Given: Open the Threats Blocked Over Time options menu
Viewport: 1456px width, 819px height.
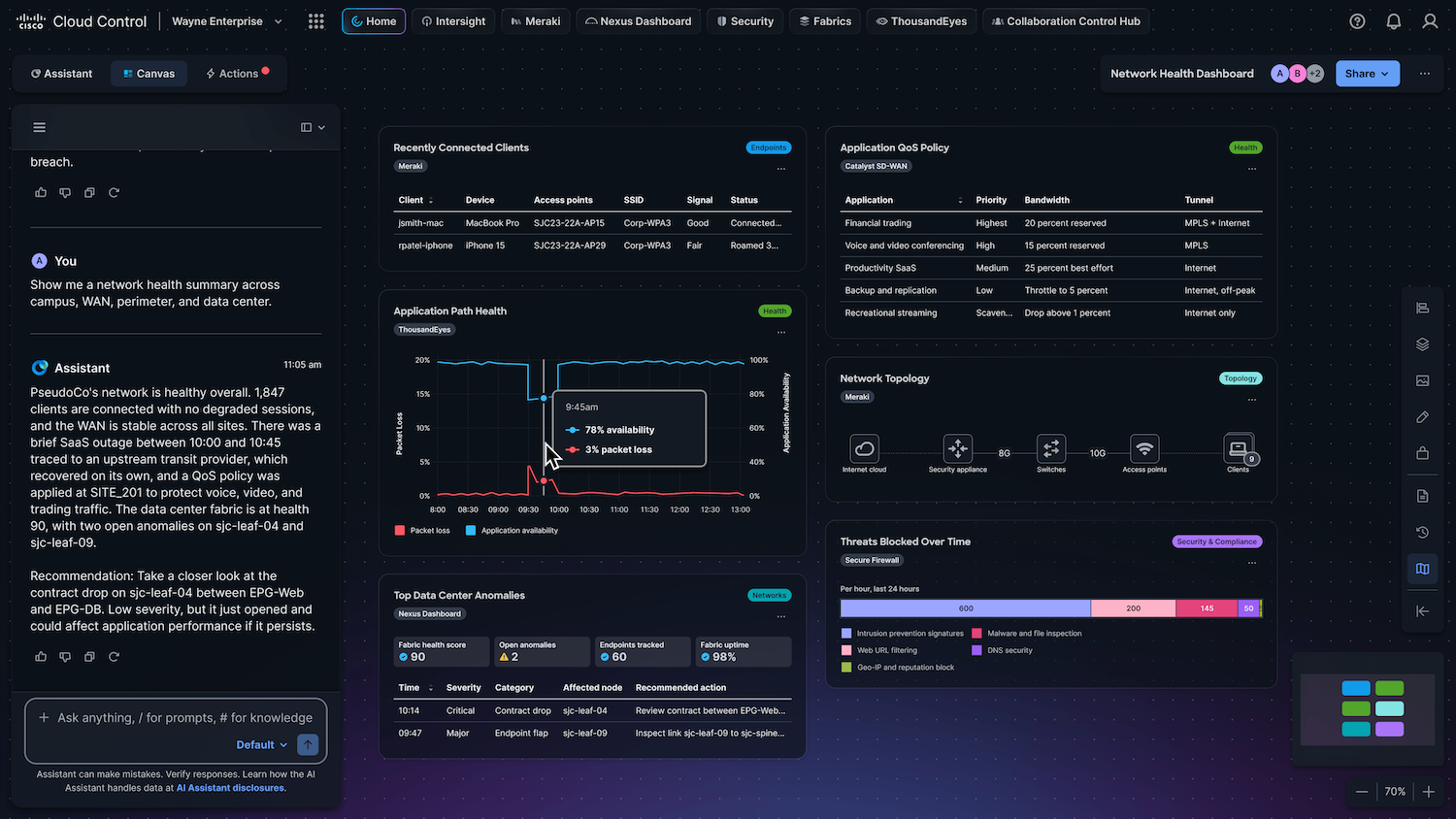Looking at the screenshot, I should (x=1252, y=563).
